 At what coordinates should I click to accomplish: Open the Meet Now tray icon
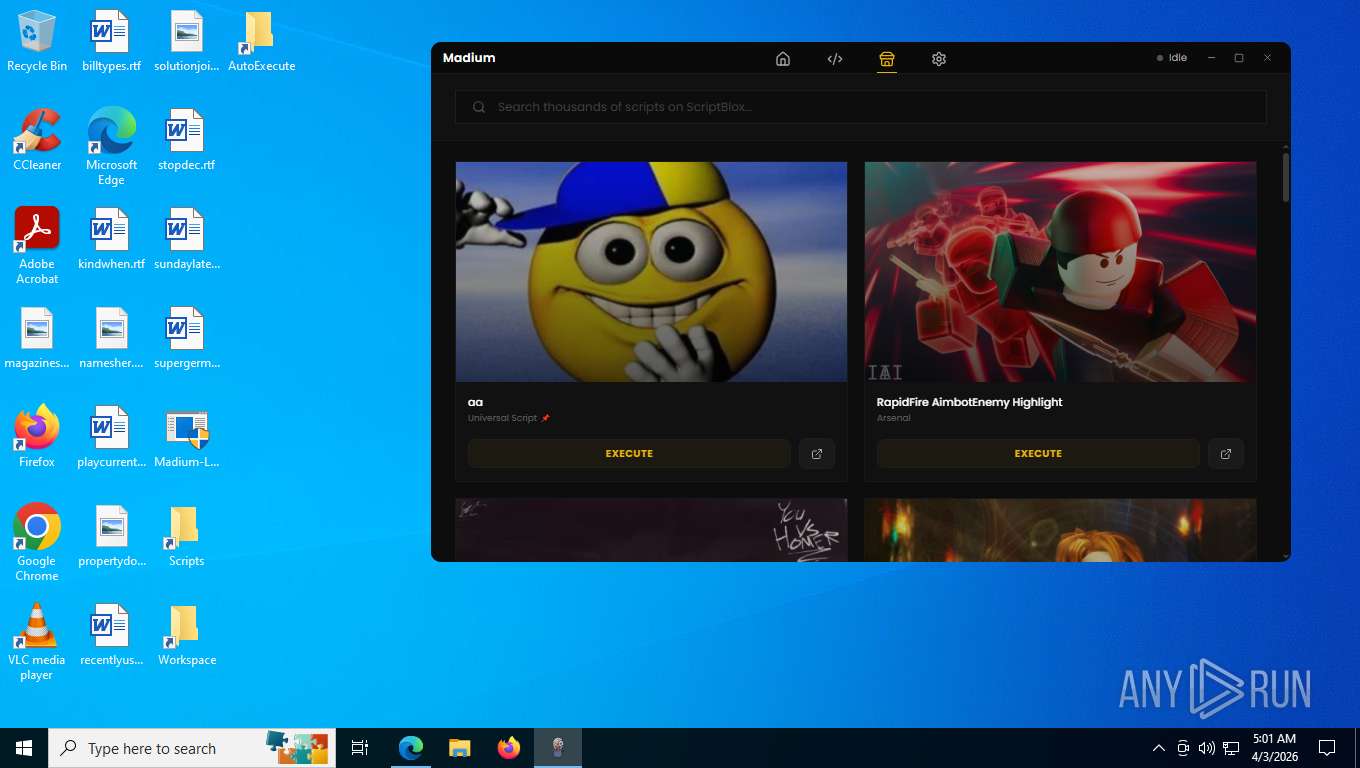(x=1183, y=748)
